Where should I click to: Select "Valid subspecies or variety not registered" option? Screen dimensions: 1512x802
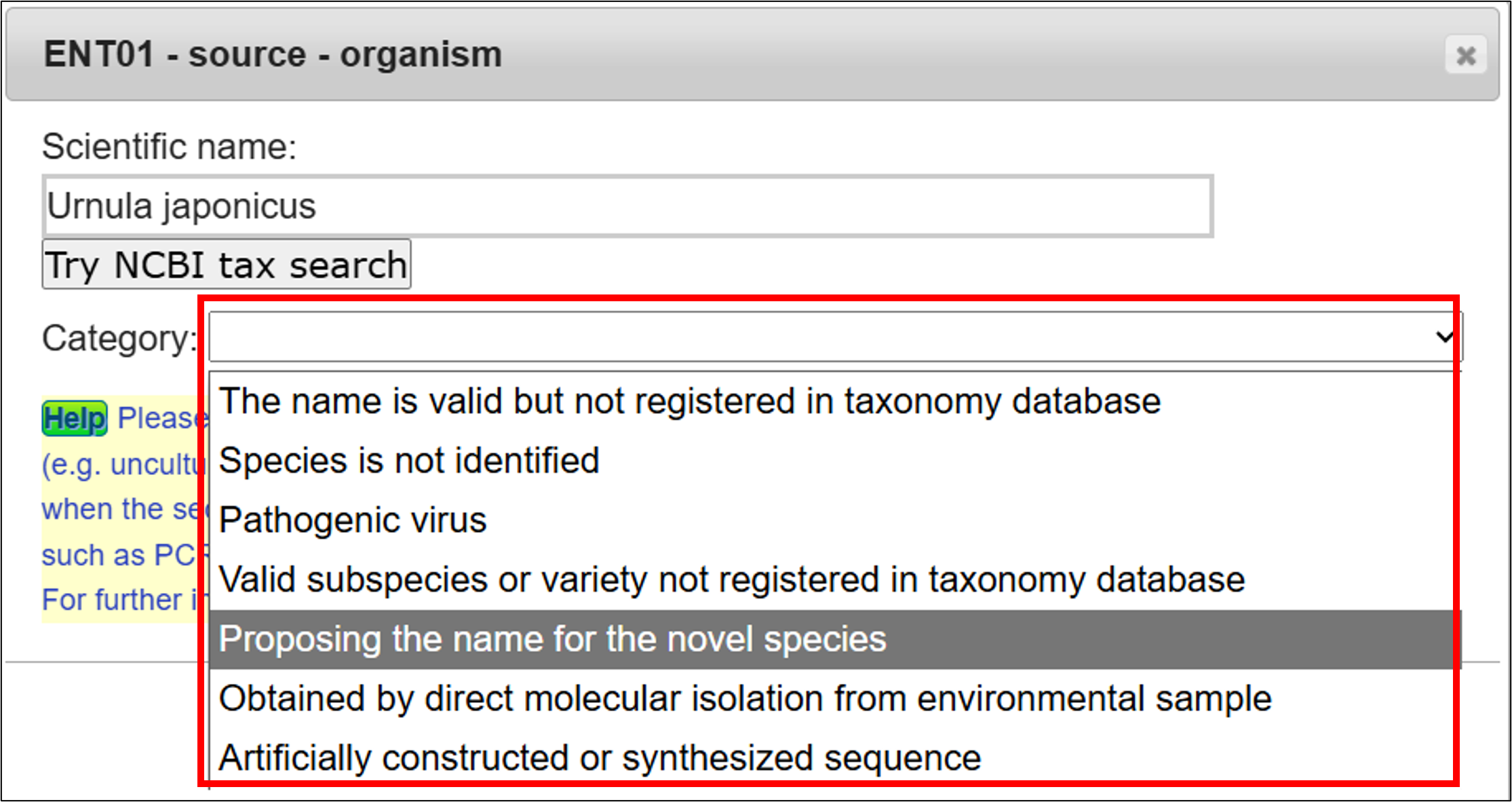tap(731, 580)
